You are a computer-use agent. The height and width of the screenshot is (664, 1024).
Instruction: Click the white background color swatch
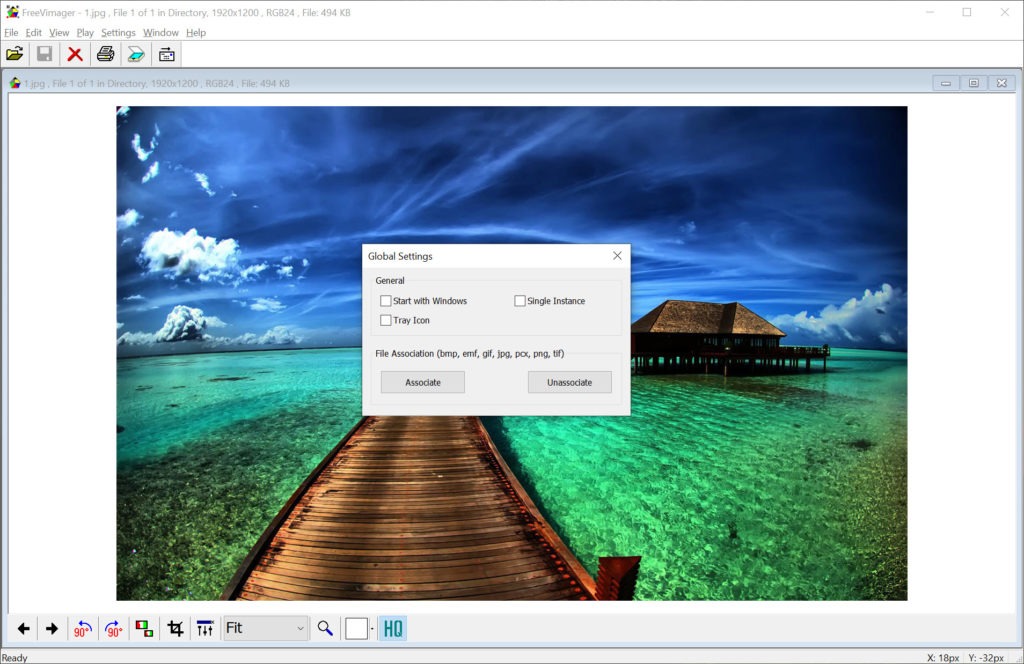point(356,629)
